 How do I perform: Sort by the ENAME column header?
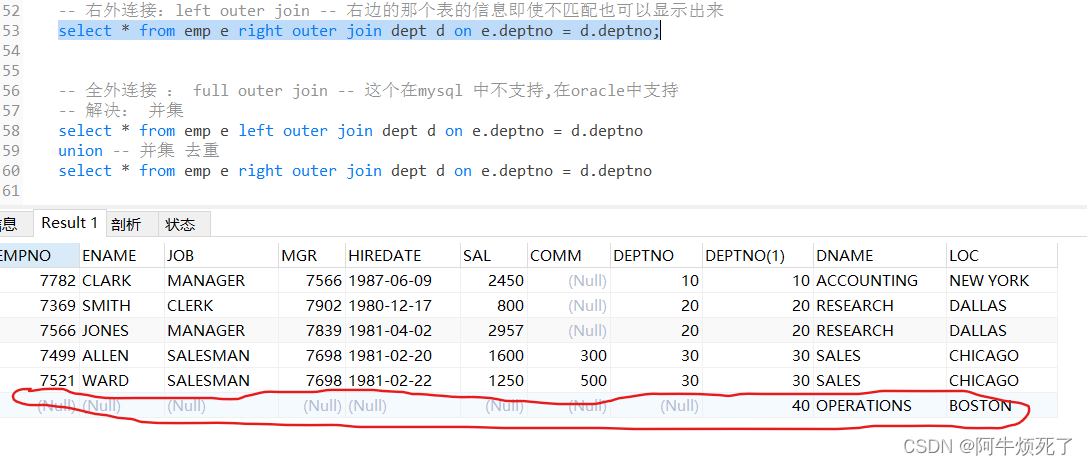(121, 255)
